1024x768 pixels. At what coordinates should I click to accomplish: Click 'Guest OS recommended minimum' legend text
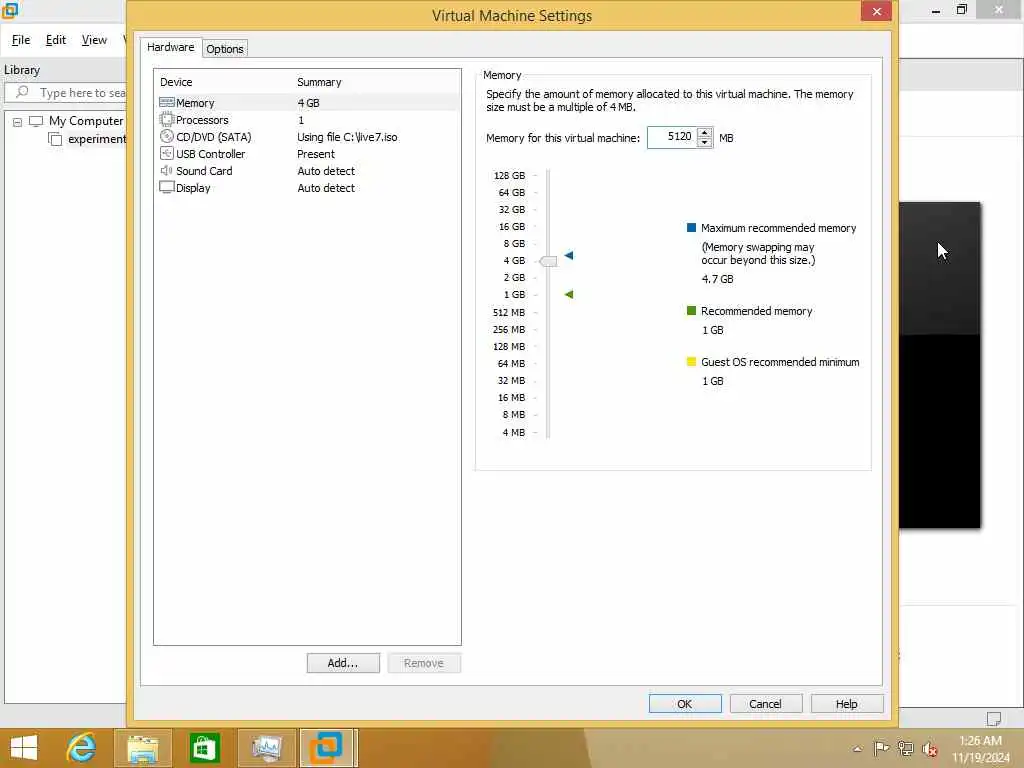(780, 362)
